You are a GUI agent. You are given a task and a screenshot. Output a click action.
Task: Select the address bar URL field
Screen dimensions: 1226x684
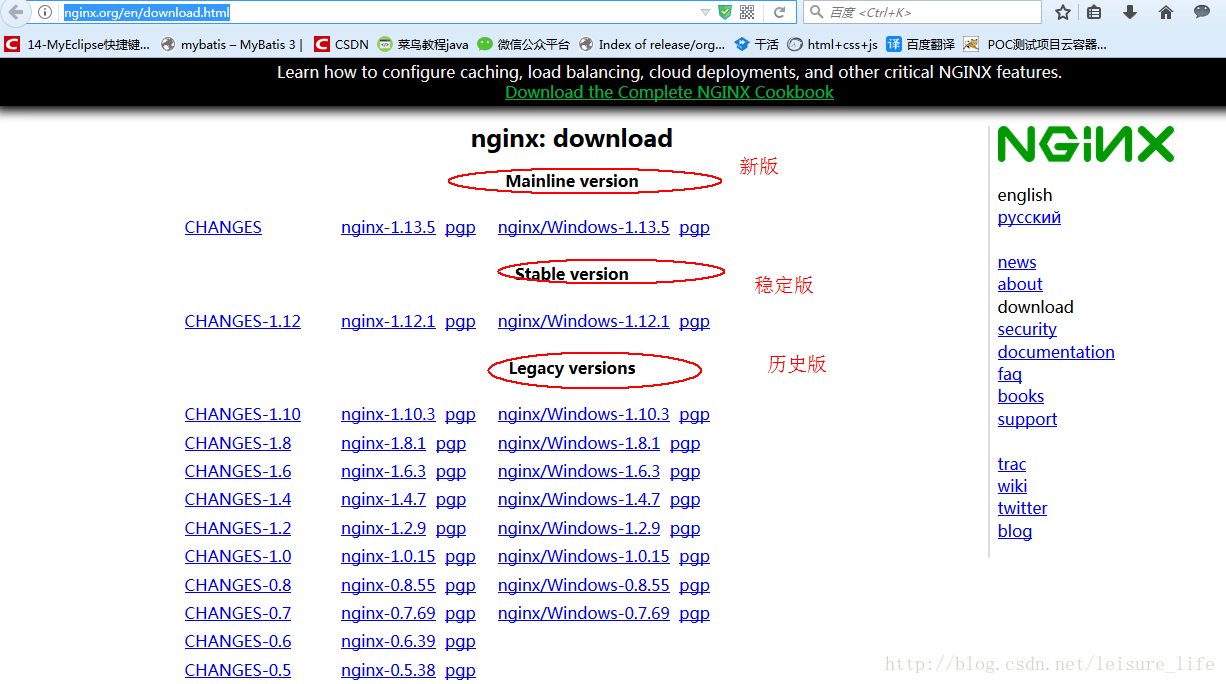(x=380, y=13)
